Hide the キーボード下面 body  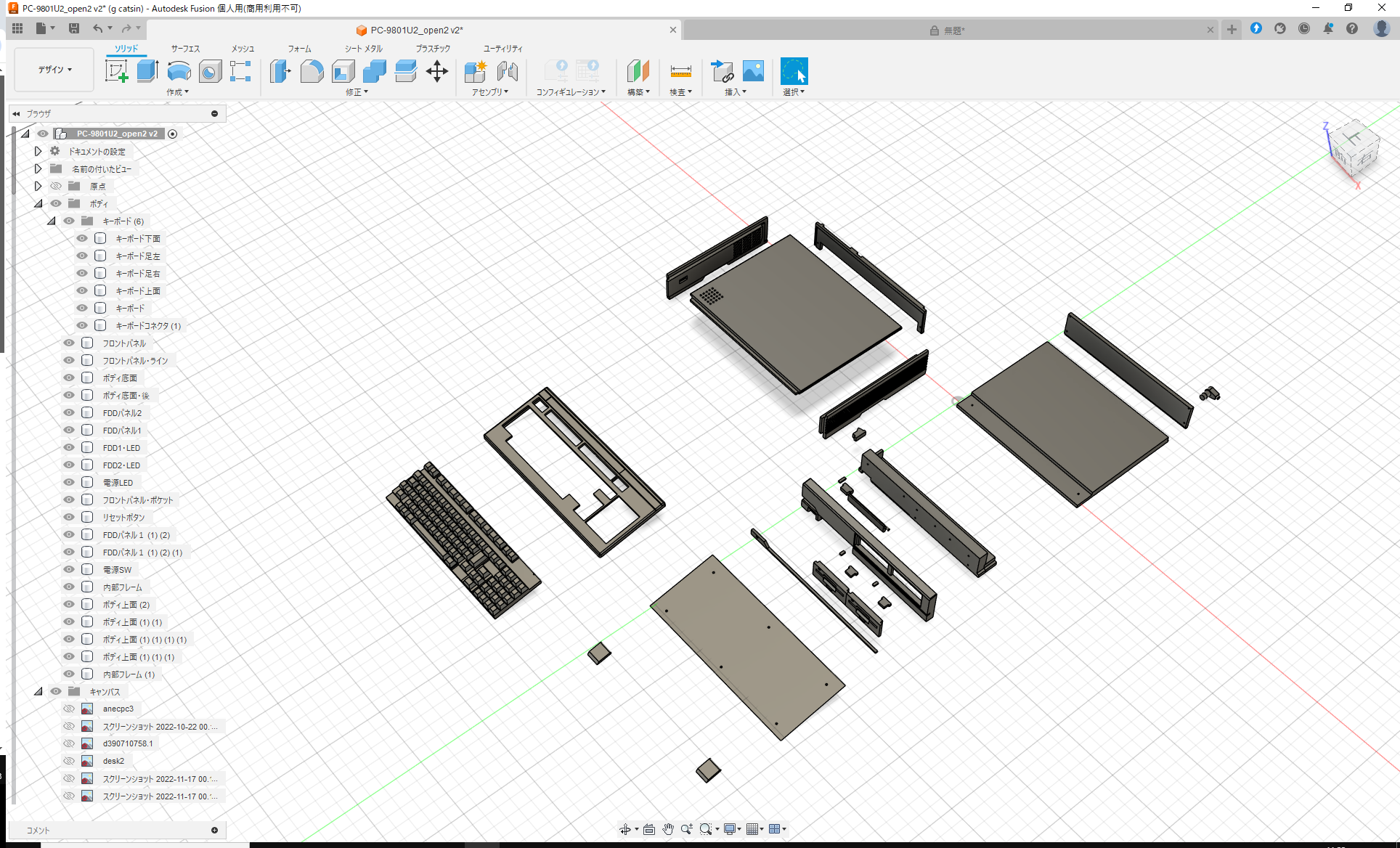[x=82, y=238]
